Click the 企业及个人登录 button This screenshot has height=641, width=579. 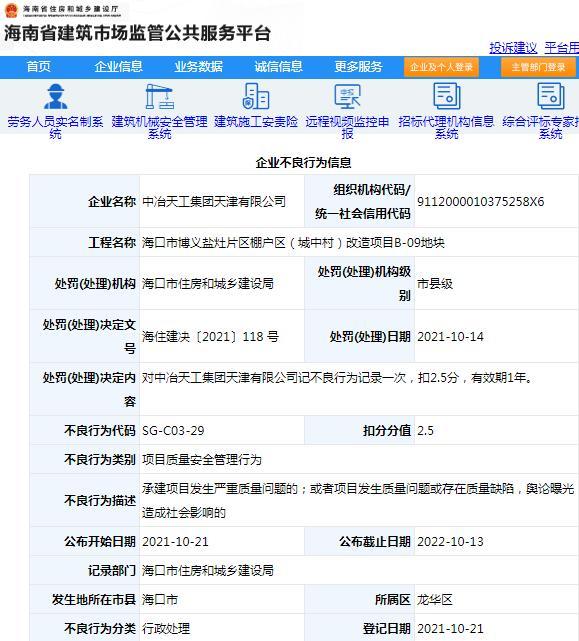coord(441,67)
